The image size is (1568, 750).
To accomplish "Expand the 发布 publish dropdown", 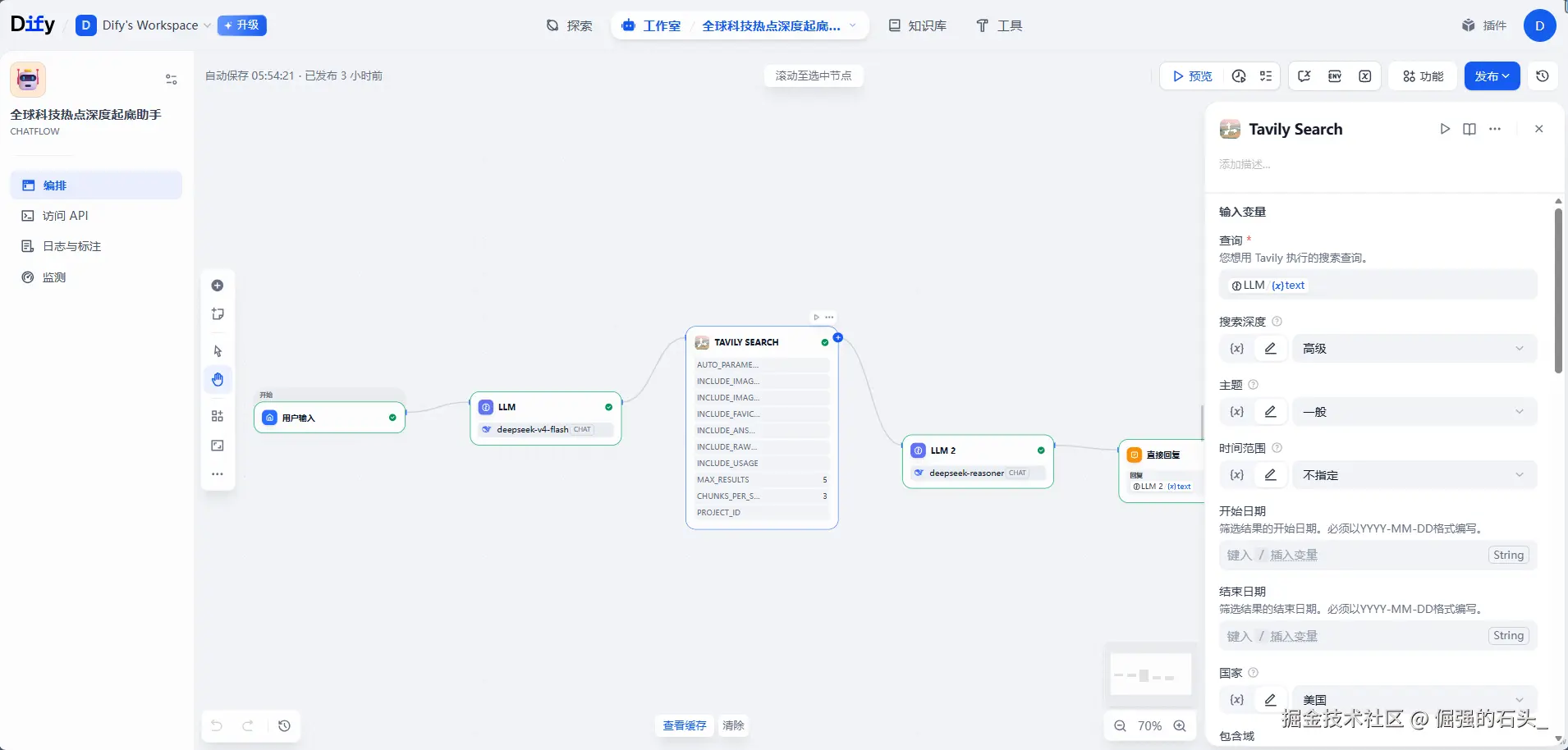I will (x=1492, y=76).
